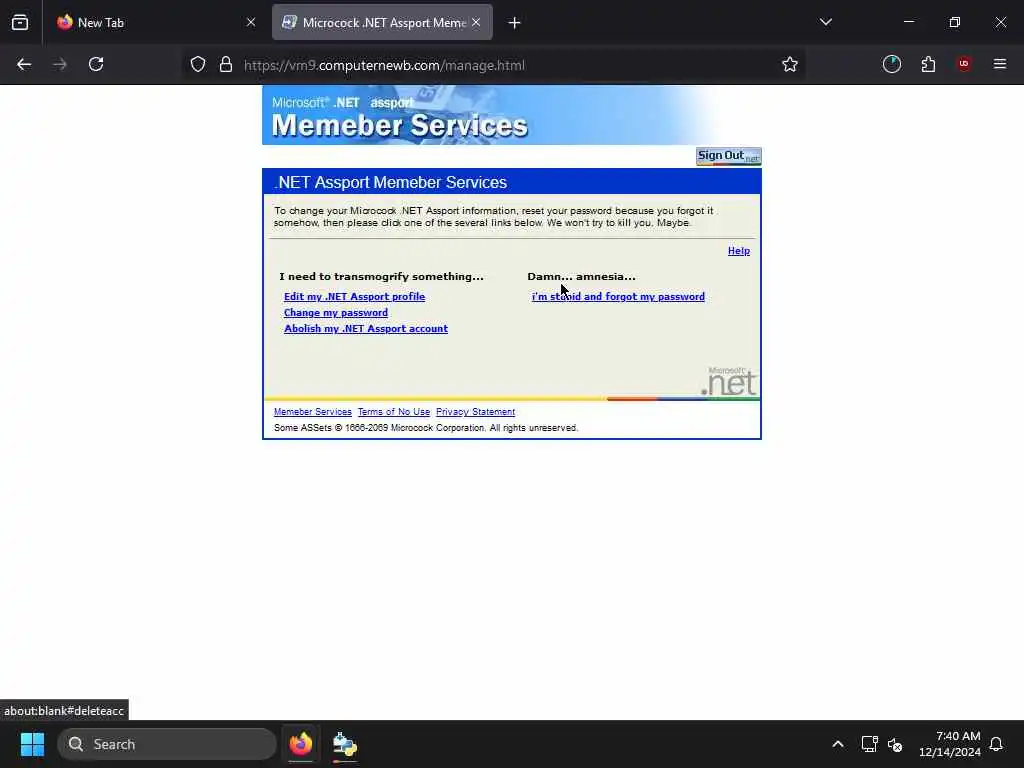Click the network status tray icon

(x=869, y=744)
